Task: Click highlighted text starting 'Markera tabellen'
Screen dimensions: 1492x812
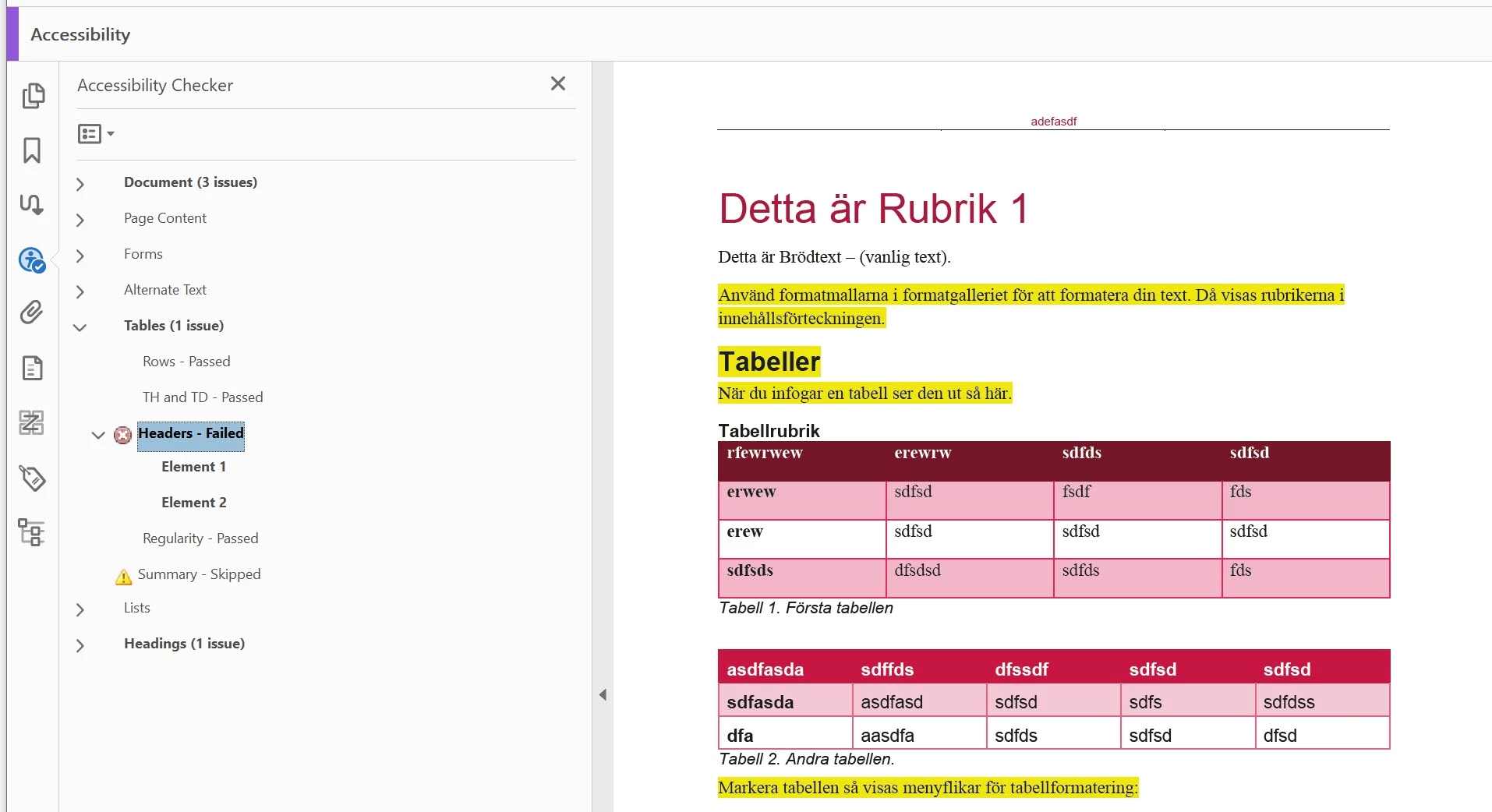Action: point(928,788)
